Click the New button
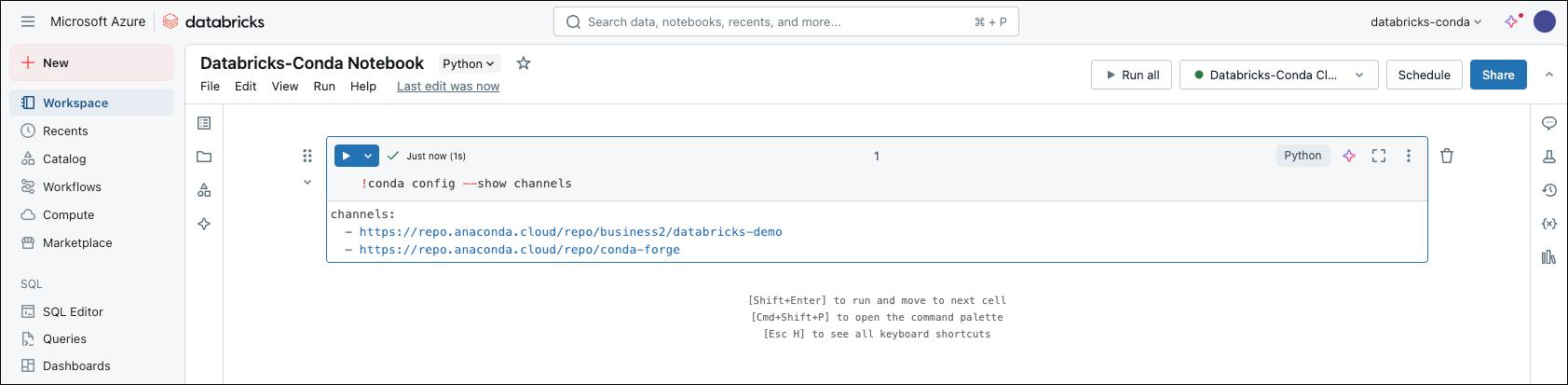 pyautogui.click(x=91, y=62)
